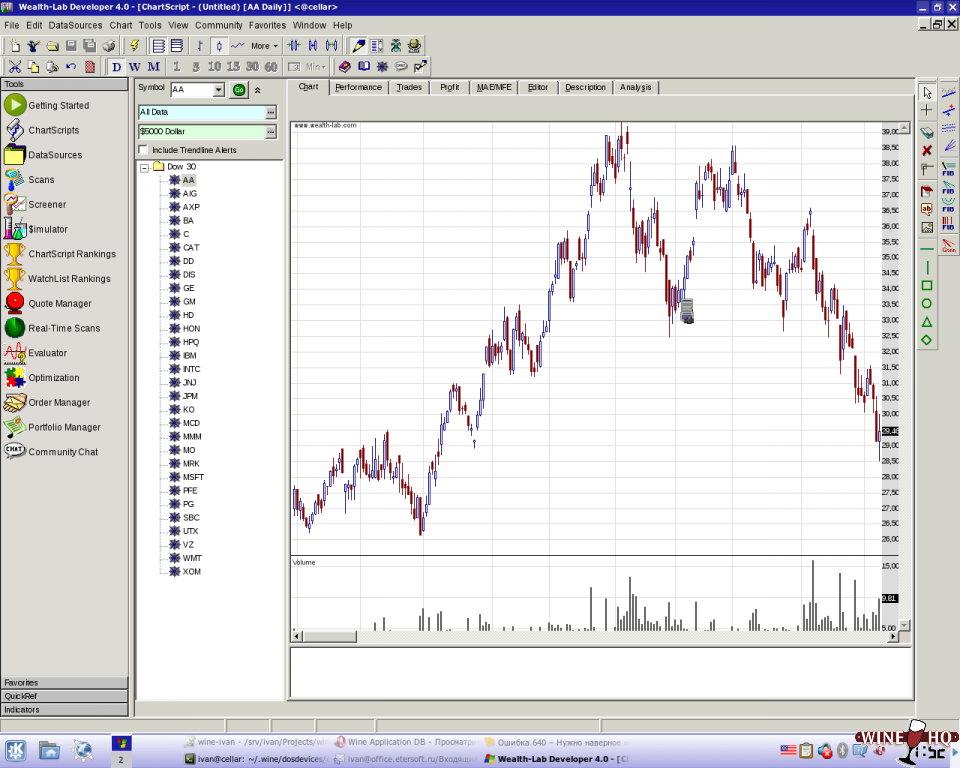
Task: Select MSFT in the symbol list
Action: coord(192,477)
